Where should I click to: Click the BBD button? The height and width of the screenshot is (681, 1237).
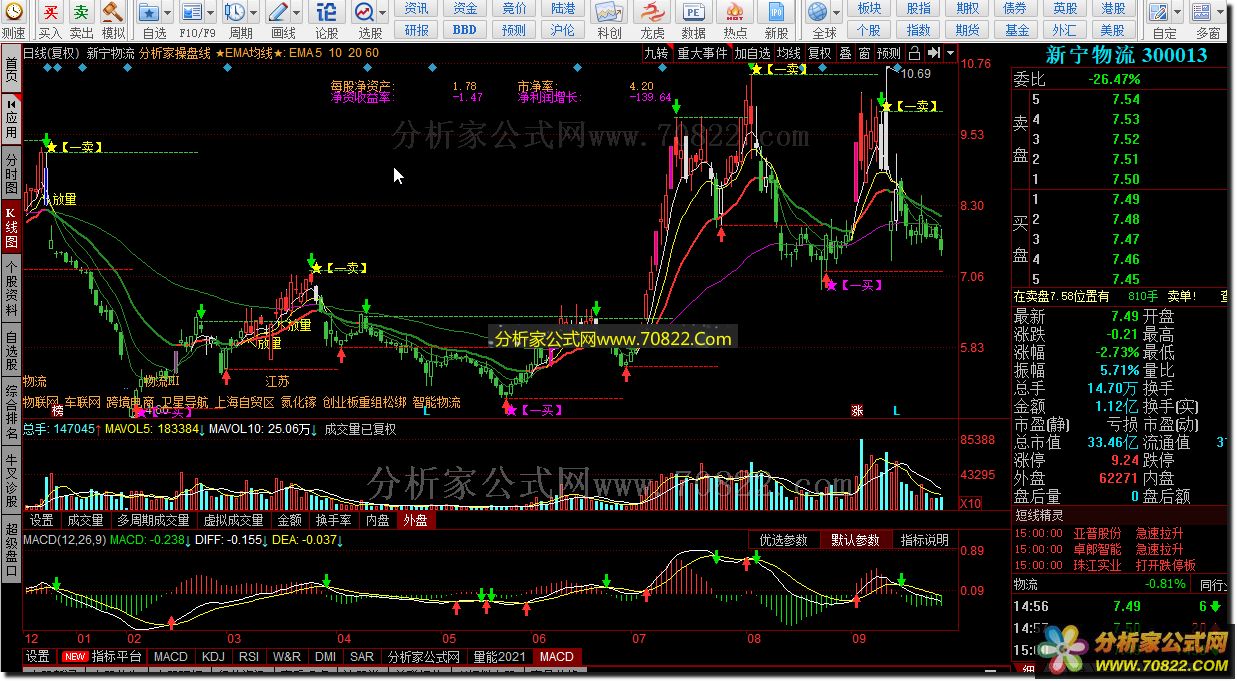(465, 30)
